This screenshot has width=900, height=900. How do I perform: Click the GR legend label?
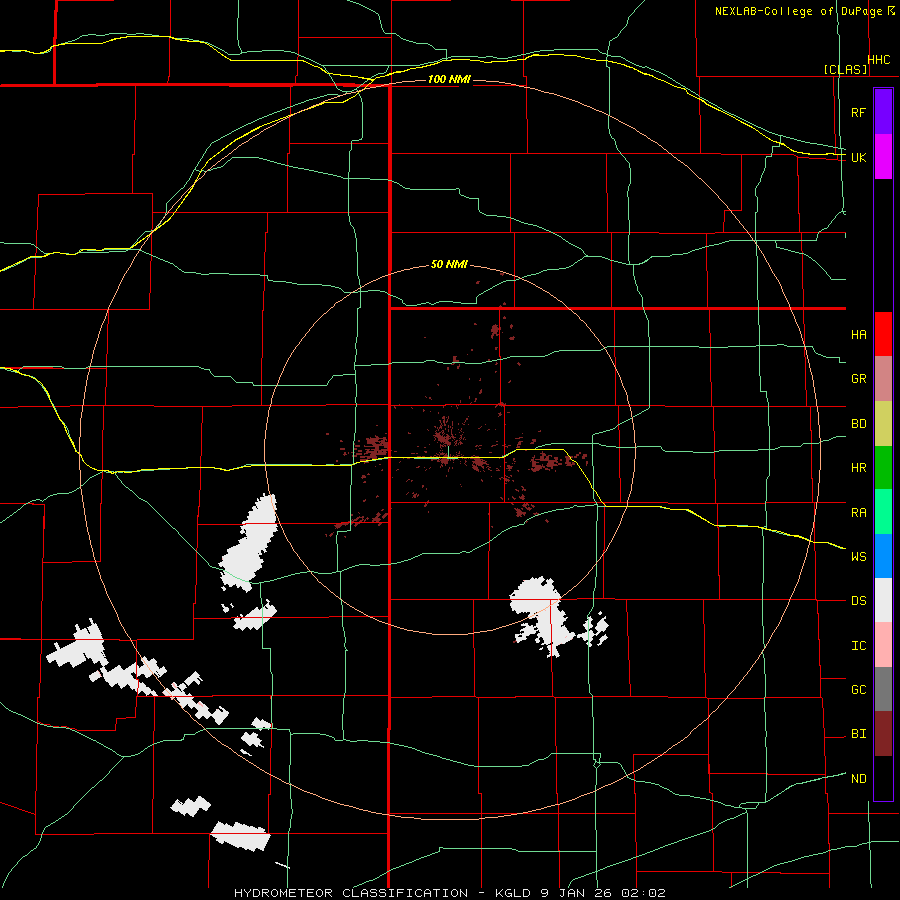[x=858, y=379]
